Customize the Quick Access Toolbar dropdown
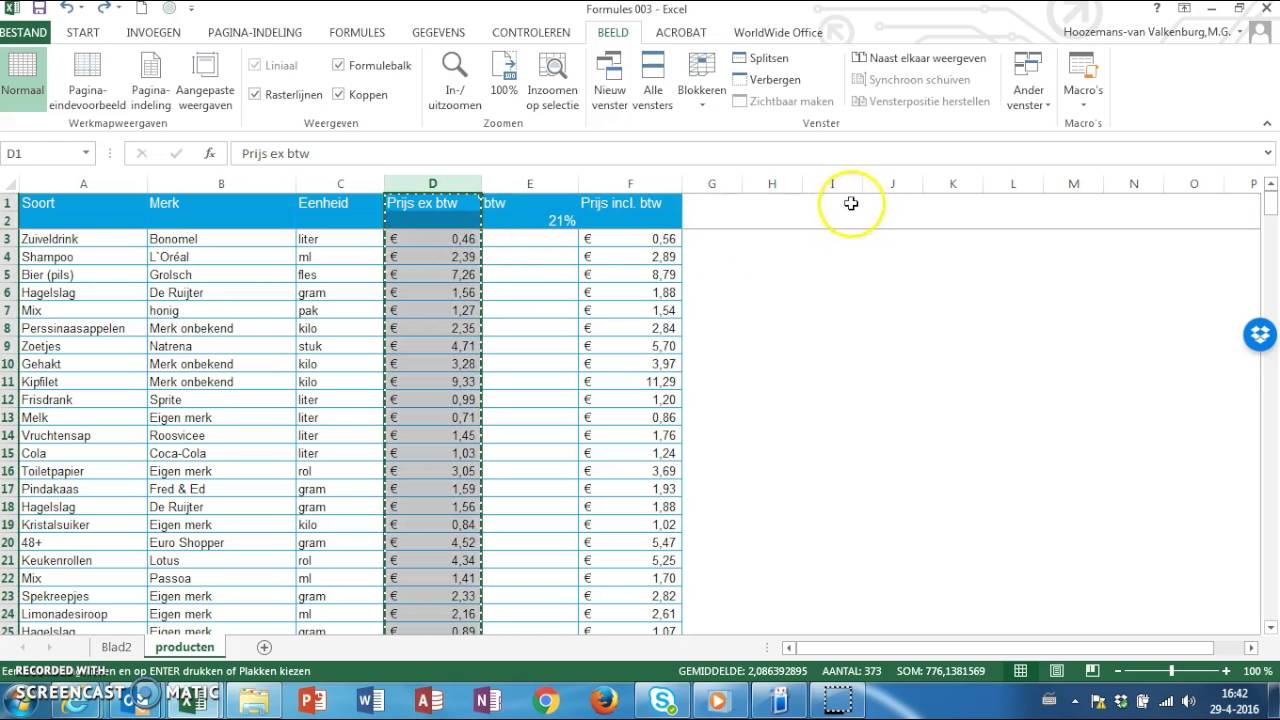Screen dimensions: 1280x720 click(191, 9)
